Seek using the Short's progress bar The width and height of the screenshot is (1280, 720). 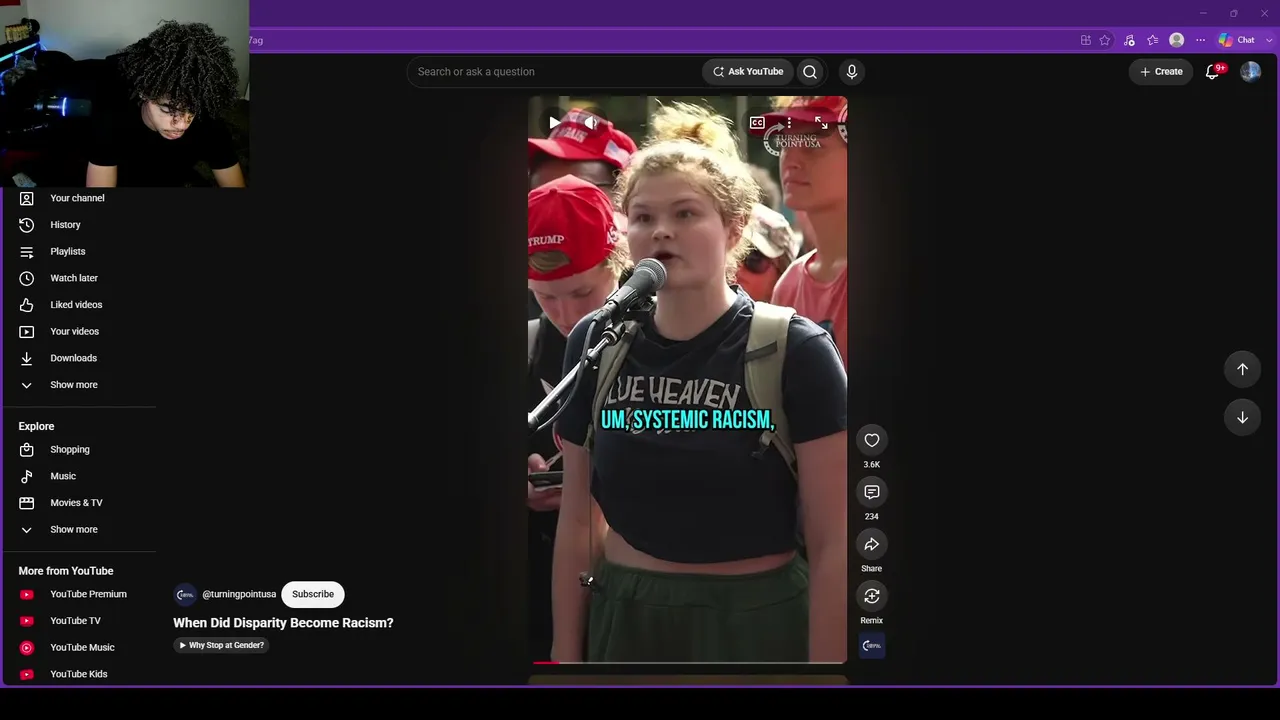[x=688, y=662]
